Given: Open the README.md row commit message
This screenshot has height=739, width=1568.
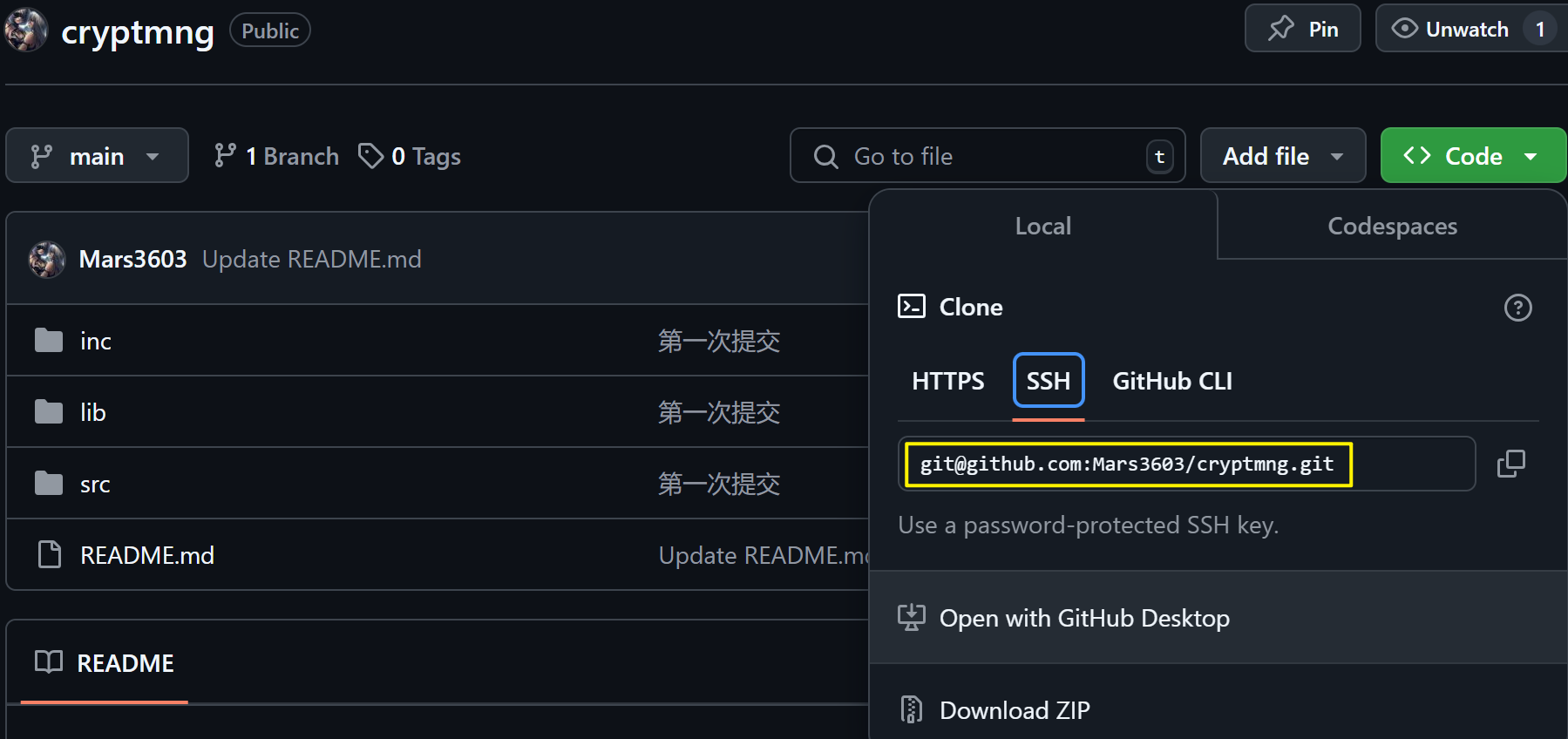Looking at the screenshot, I should (x=764, y=555).
